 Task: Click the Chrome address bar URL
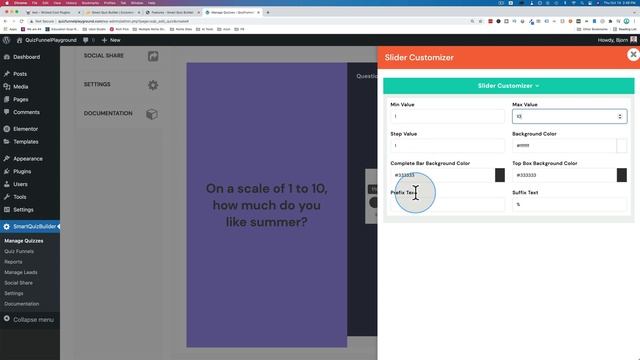123,21
